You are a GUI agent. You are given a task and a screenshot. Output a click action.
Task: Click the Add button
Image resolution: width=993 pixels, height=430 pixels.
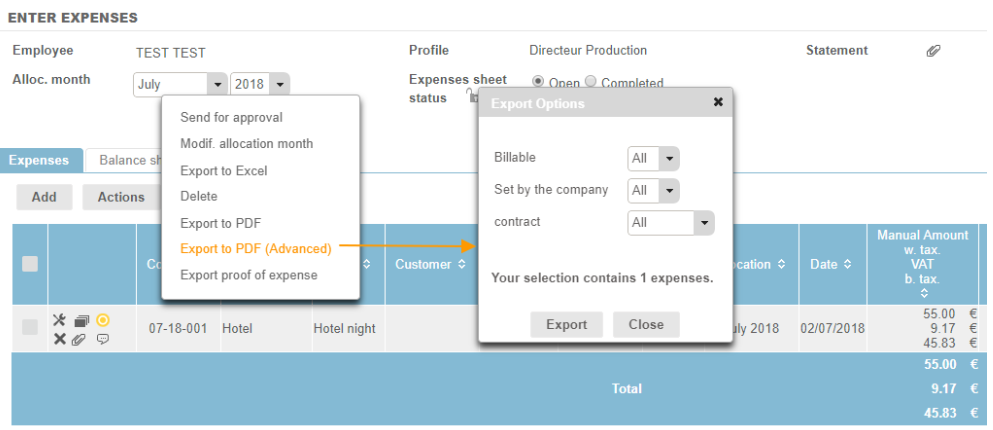click(x=44, y=197)
